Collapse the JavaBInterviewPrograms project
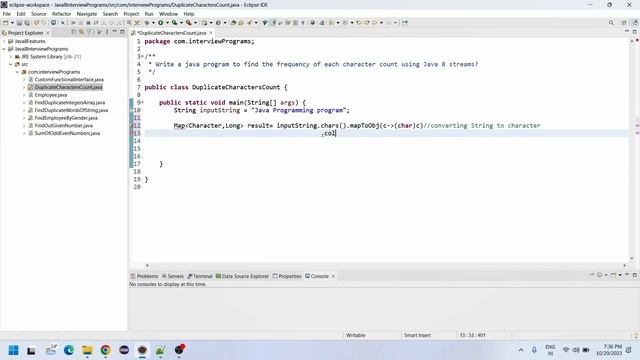Viewport: 640px width, 360px height. 4,49
